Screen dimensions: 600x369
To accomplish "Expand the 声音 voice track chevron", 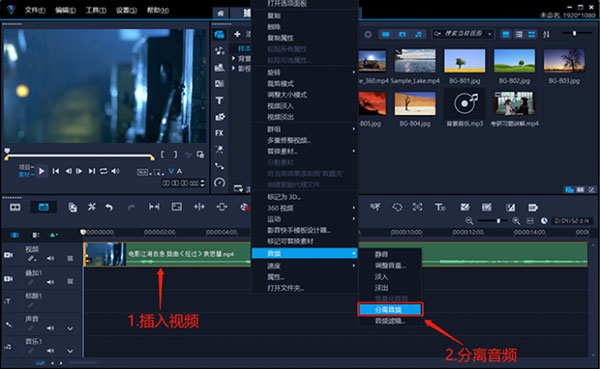I will [70, 328].
